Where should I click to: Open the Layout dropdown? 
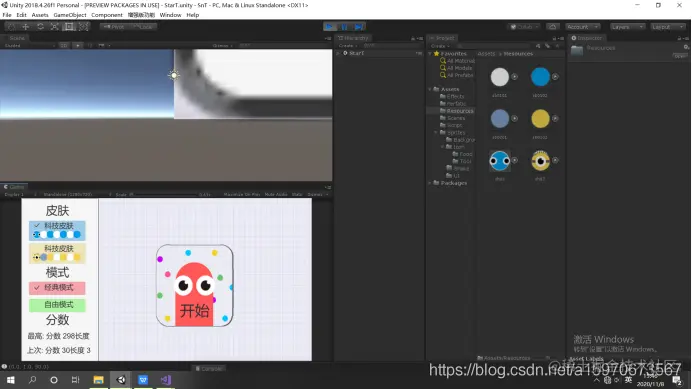(x=668, y=27)
